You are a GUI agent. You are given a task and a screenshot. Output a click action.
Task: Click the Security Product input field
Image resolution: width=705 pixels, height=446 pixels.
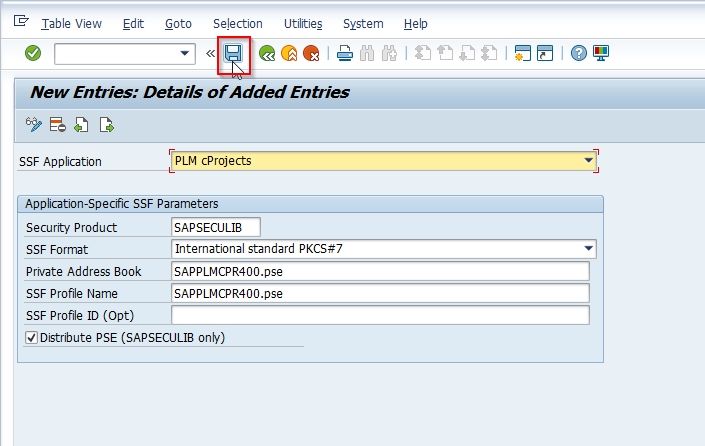click(216, 227)
